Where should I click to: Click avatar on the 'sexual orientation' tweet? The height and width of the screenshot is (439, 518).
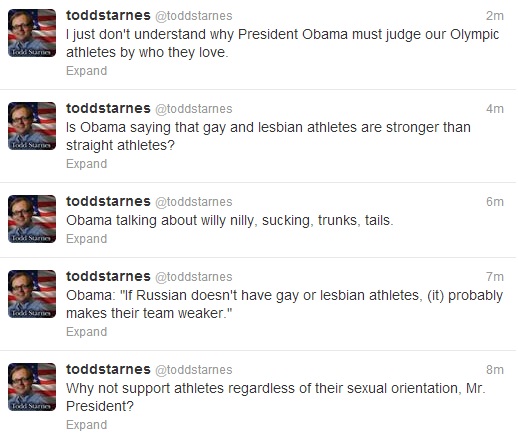(x=32, y=387)
